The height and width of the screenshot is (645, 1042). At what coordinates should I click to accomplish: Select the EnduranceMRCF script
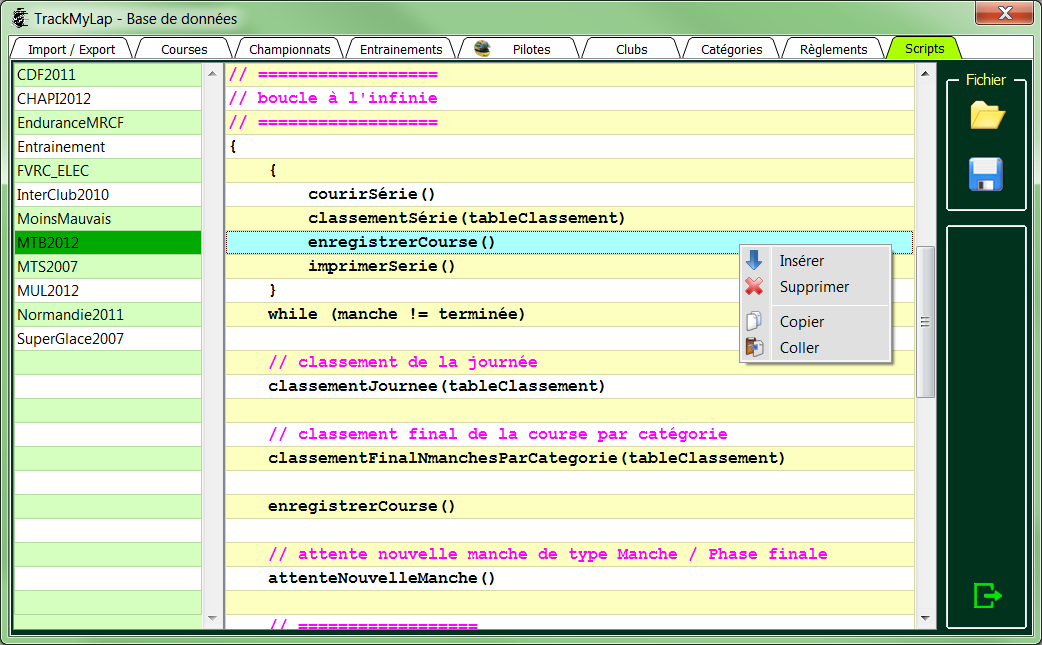(108, 123)
